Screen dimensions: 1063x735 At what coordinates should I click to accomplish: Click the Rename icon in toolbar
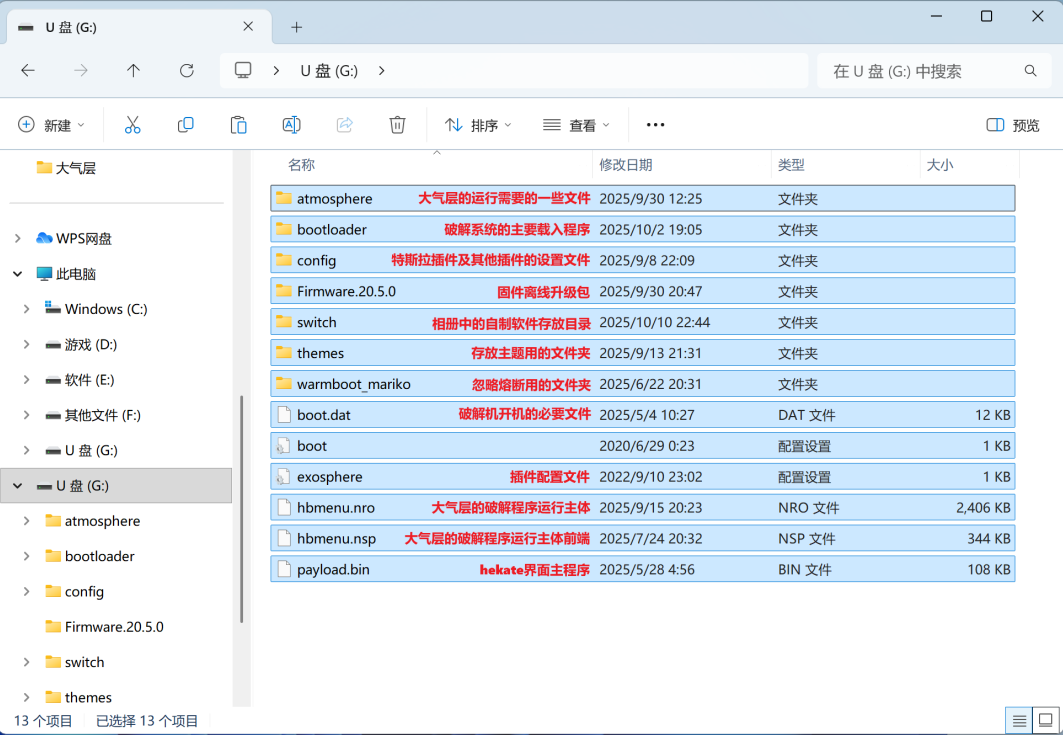tap(291, 125)
